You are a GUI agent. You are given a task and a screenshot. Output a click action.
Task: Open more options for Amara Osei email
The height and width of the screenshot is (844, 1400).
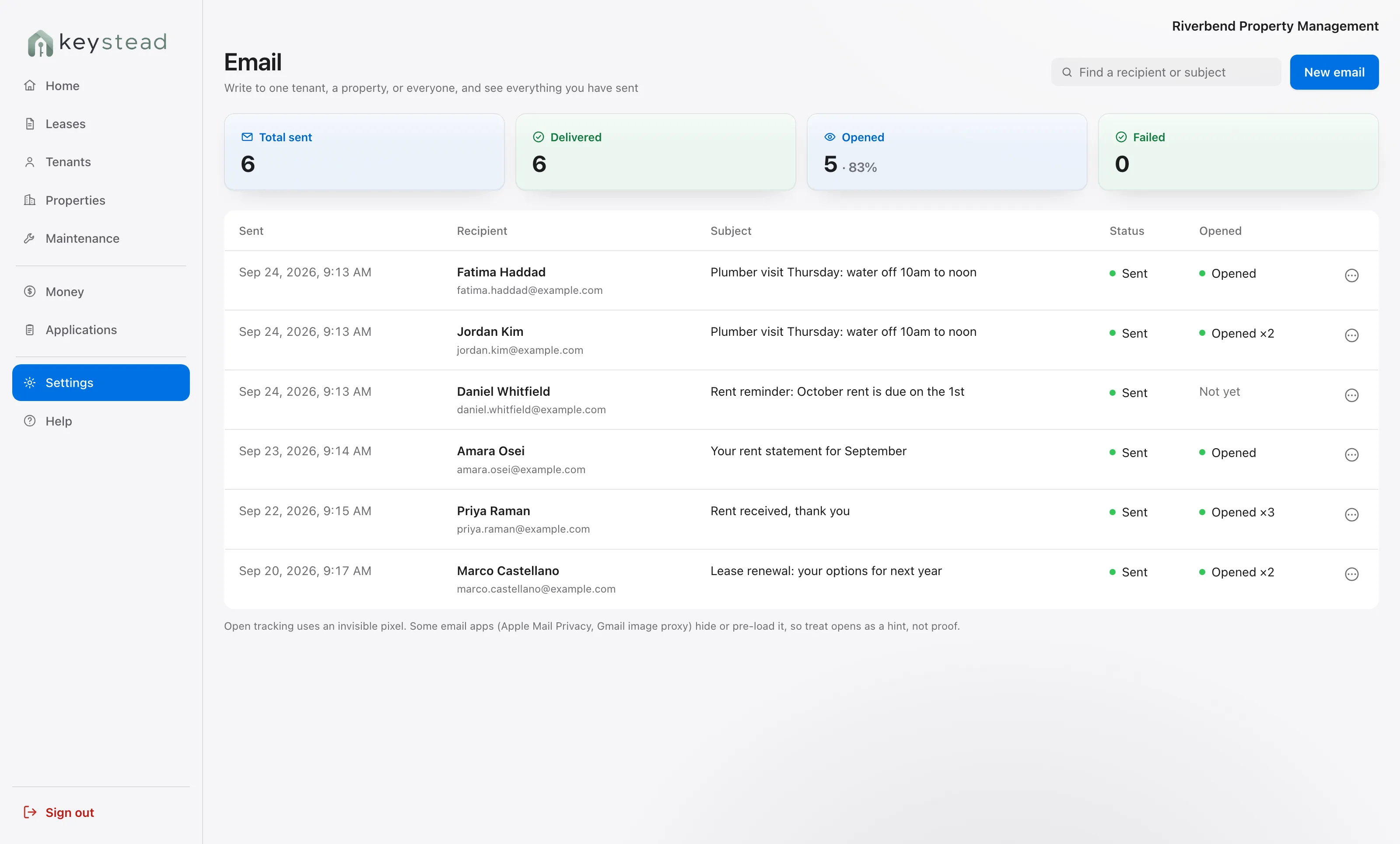click(1352, 454)
